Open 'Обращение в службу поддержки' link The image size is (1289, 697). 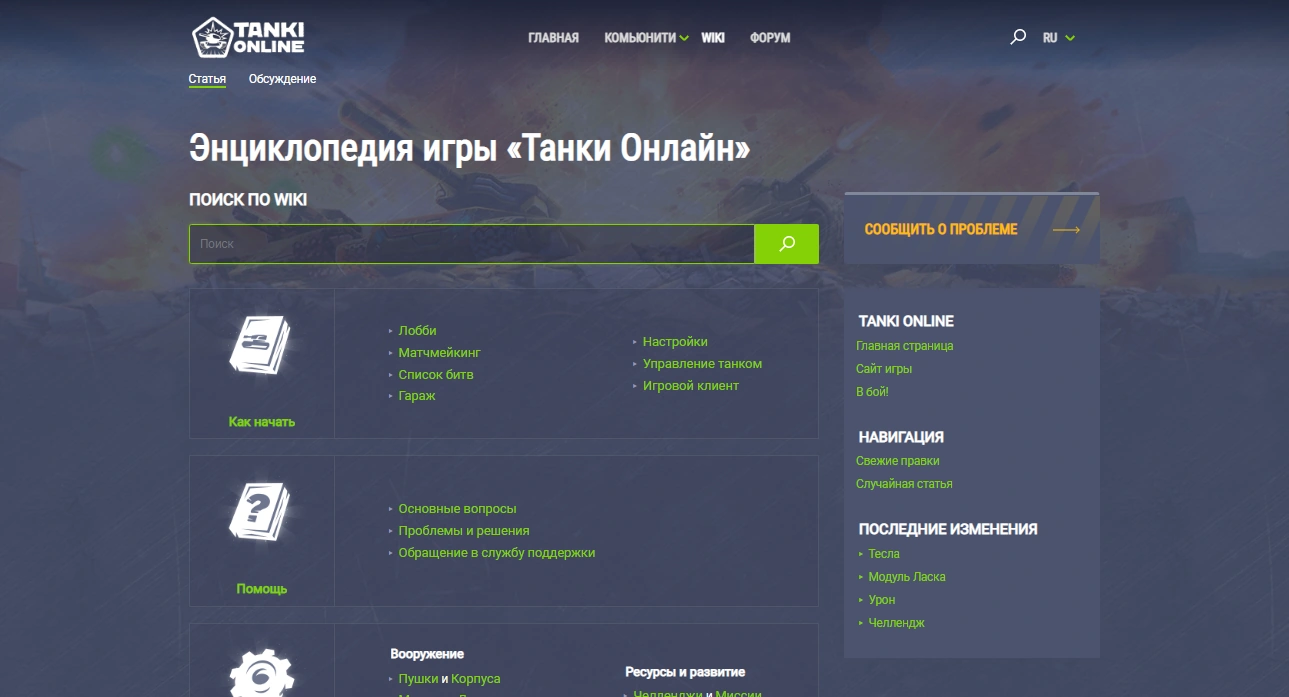[x=497, y=553]
